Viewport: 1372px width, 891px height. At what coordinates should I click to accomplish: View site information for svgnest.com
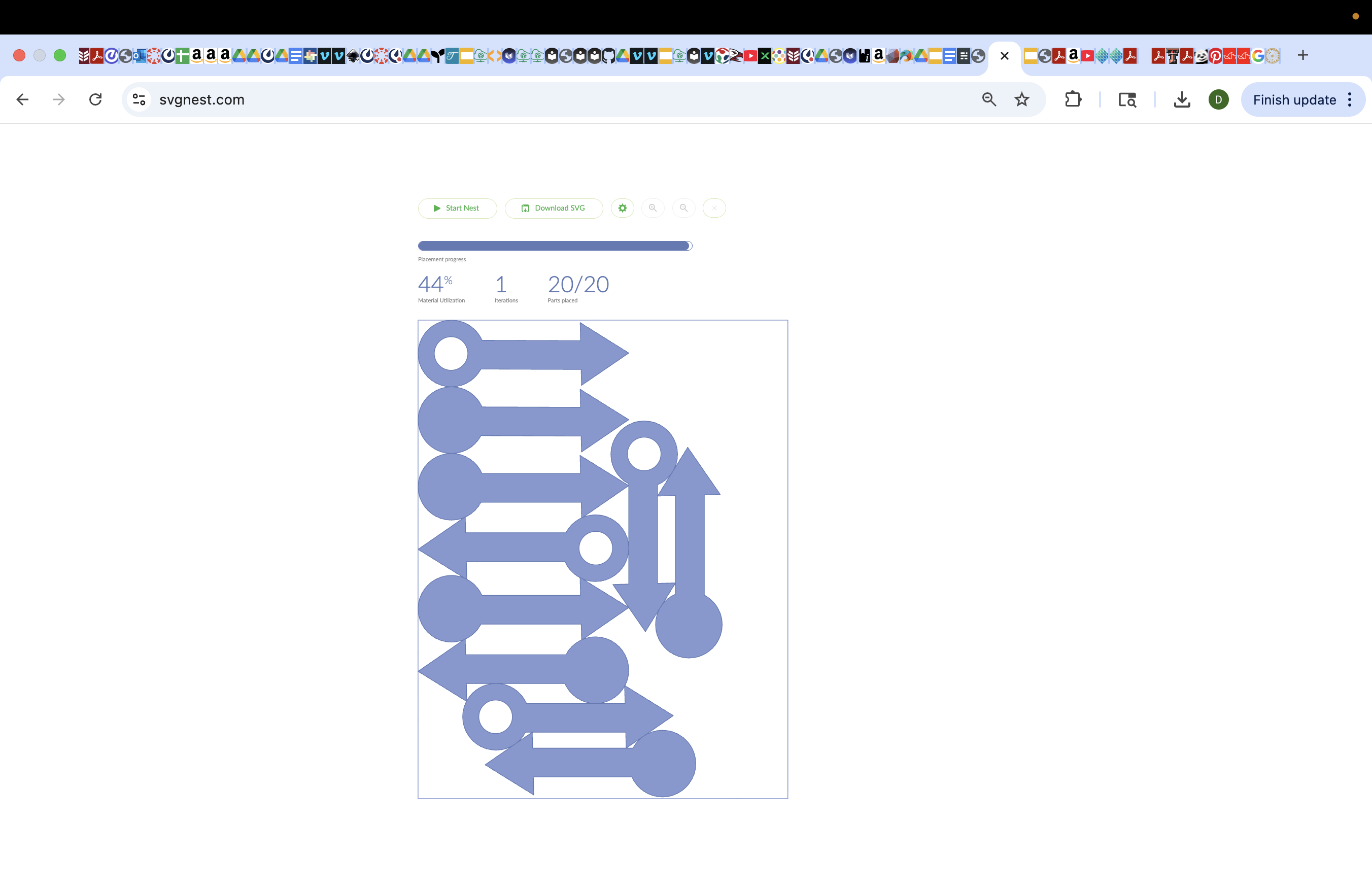point(139,99)
